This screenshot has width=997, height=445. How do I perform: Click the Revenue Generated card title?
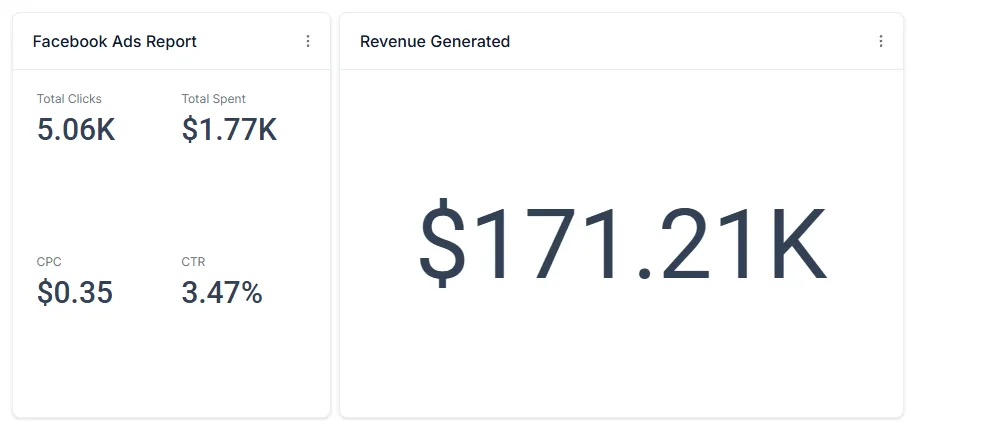435,42
